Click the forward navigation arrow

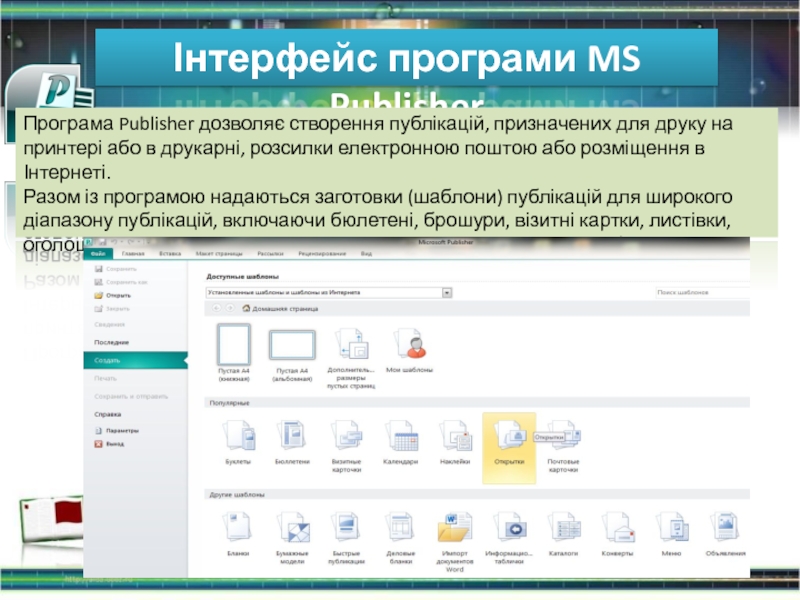click(x=230, y=308)
